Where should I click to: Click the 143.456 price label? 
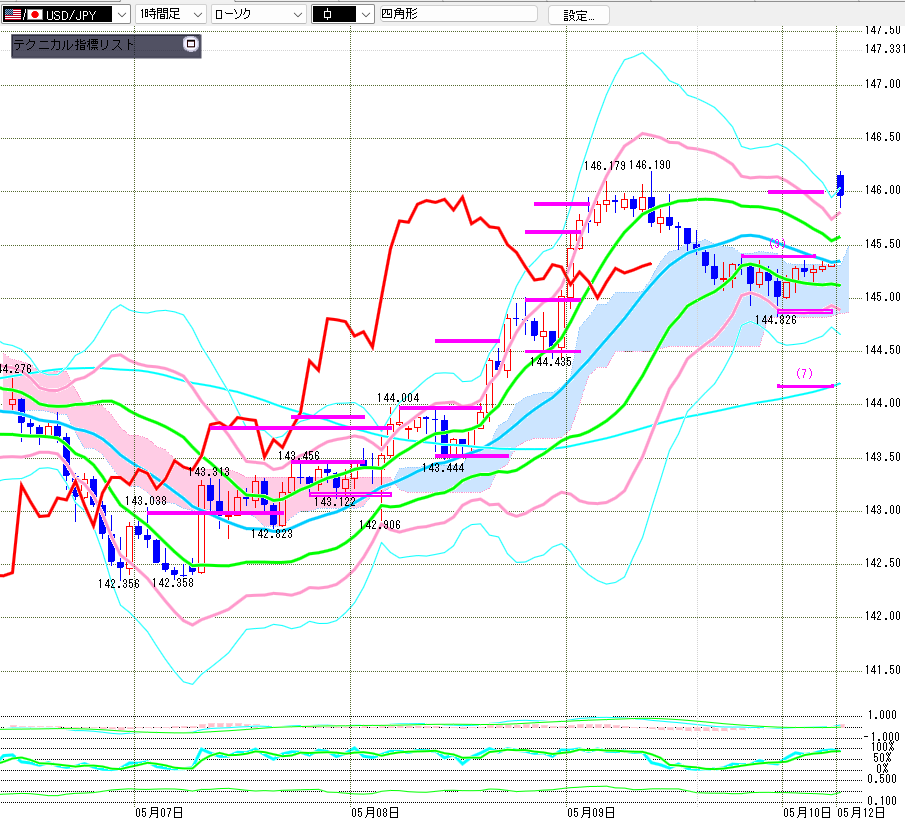click(299, 456)
